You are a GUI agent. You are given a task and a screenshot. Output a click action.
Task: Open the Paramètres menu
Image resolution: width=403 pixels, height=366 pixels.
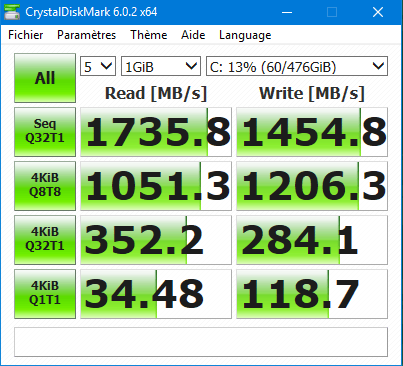pyautogui.click(x=86, y=35)
